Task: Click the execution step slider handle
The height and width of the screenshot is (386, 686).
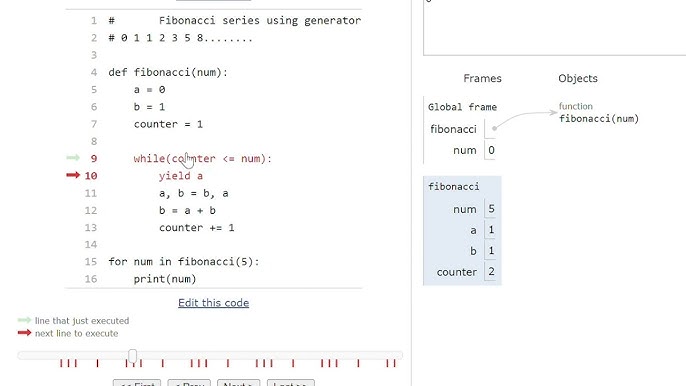Action: pyautogui.click(x=133, y=356)
